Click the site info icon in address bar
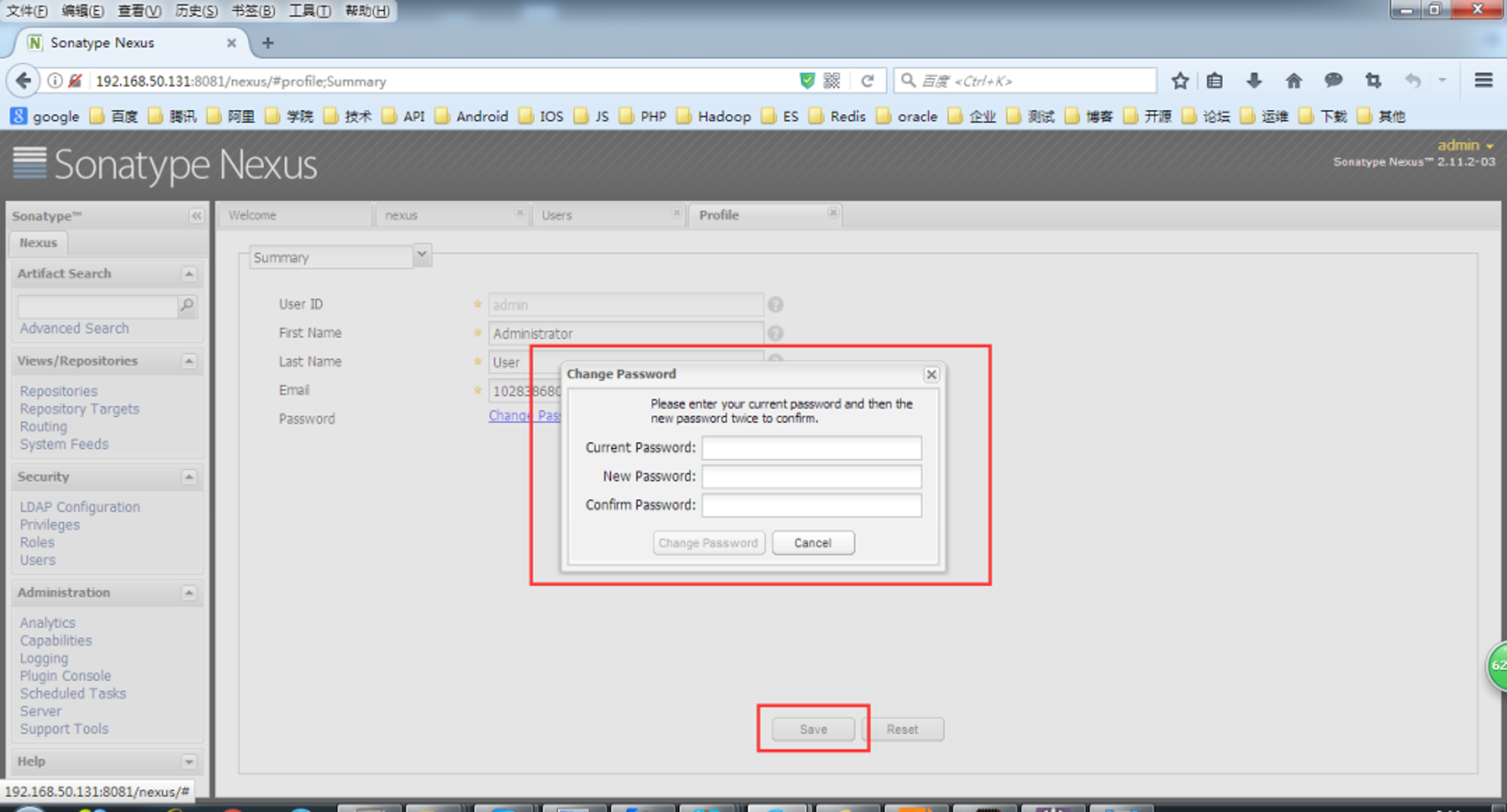This screenshot has width=1507, height=812. pos(55,81)
